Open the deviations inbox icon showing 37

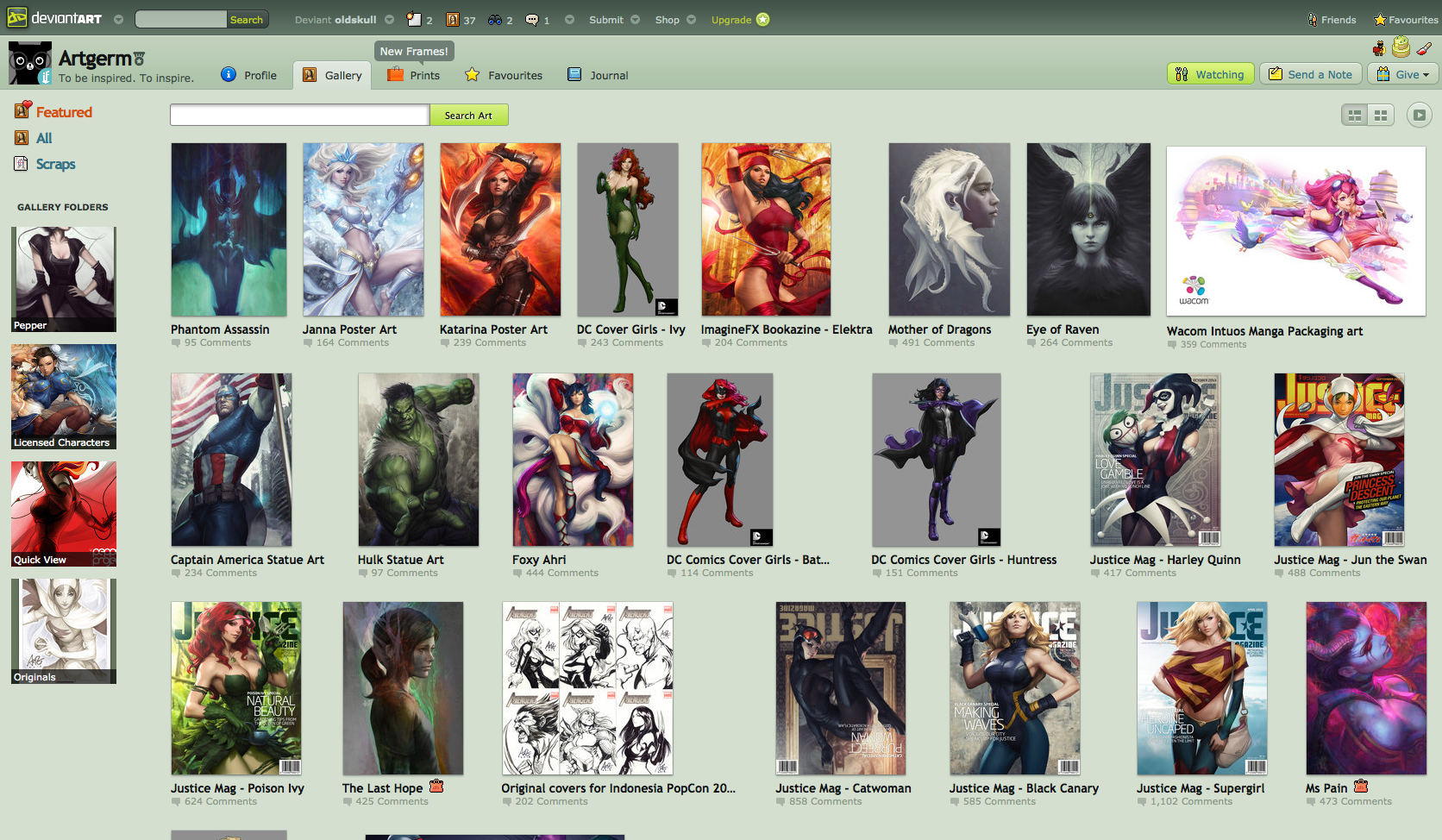(453, 19)
